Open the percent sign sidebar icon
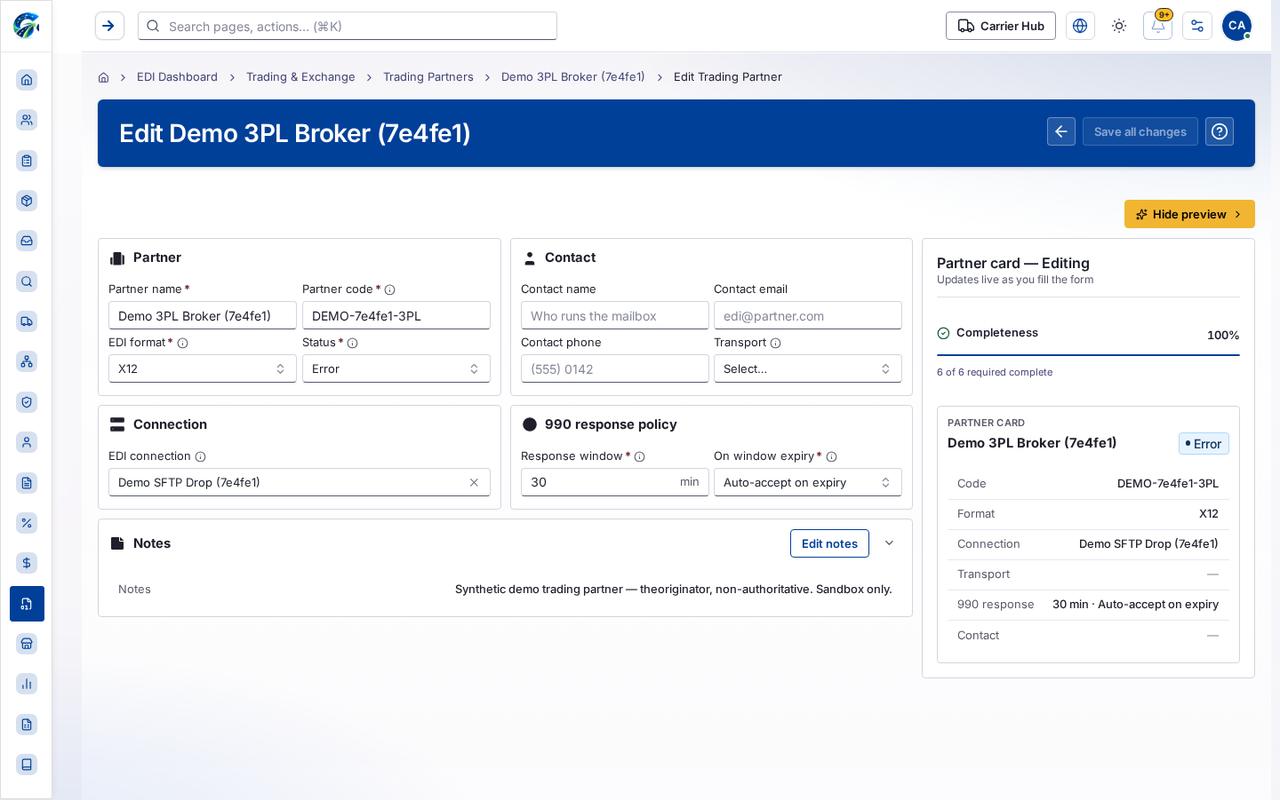Viewport: 1280px width, 800px height. tap(27, 523)
